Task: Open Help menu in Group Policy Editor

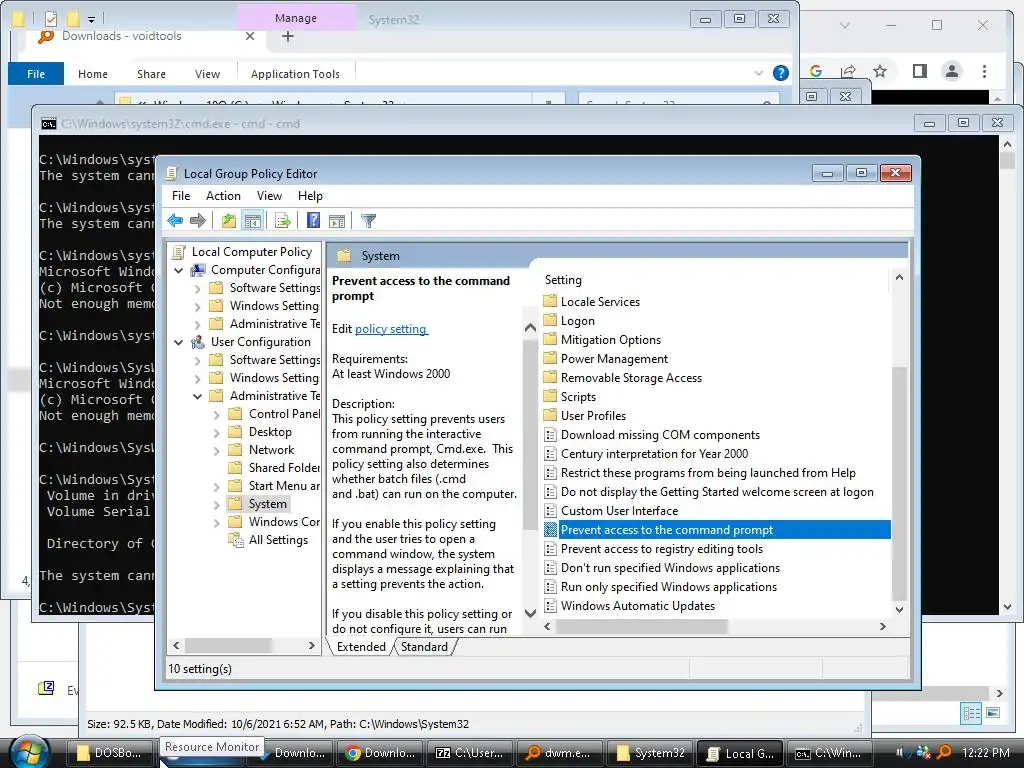Action: [310, 196]
